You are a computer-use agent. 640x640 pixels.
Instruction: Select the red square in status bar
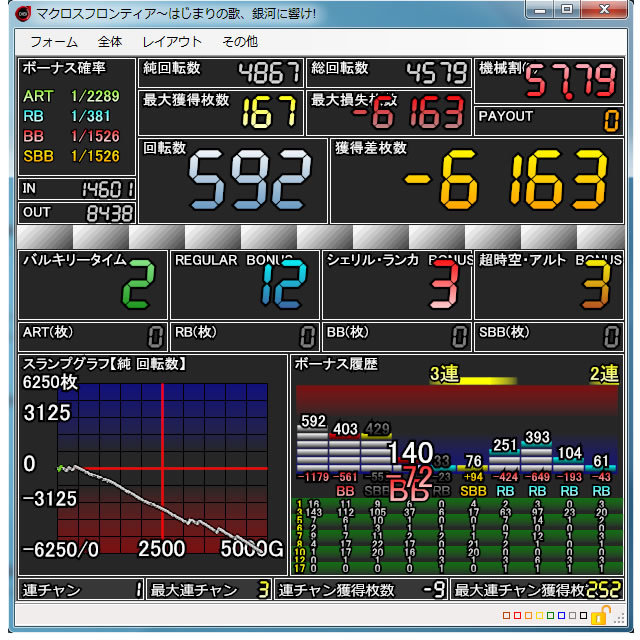point(517,616)
